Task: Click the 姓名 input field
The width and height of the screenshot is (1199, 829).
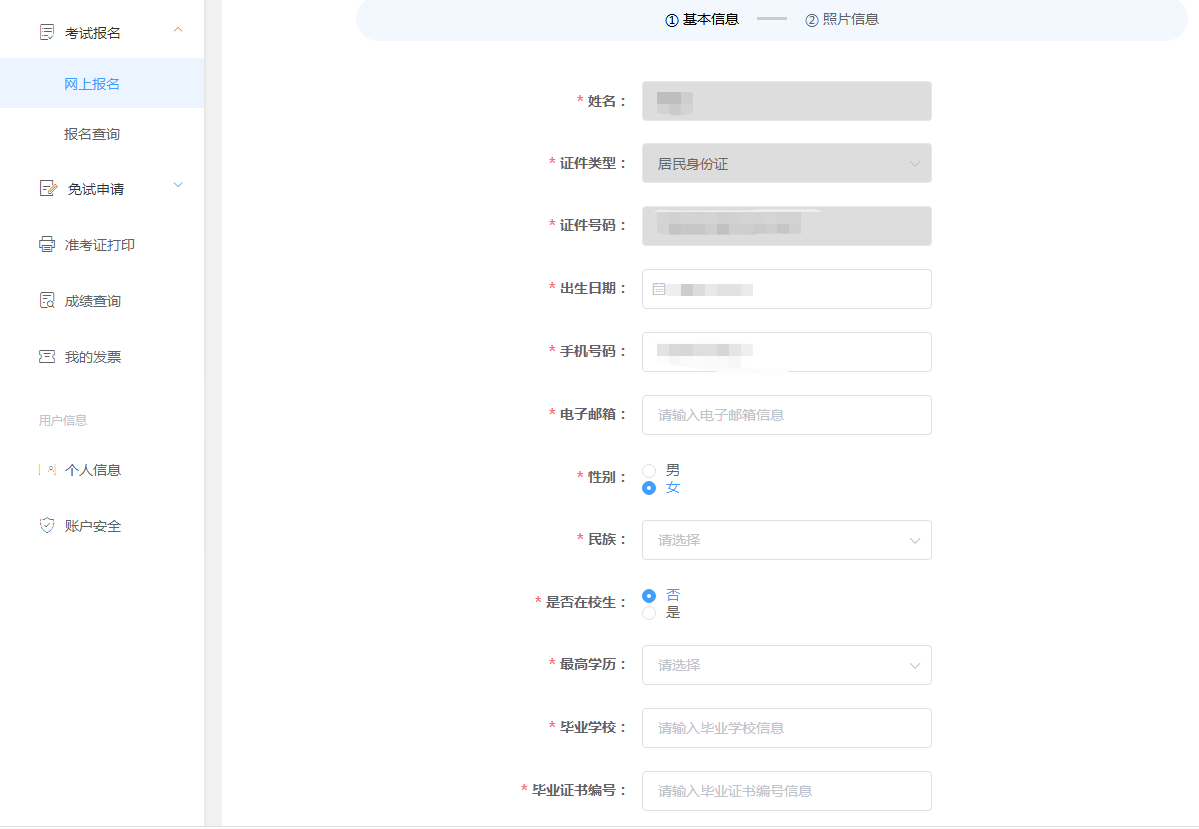Action: coord(787,101)
